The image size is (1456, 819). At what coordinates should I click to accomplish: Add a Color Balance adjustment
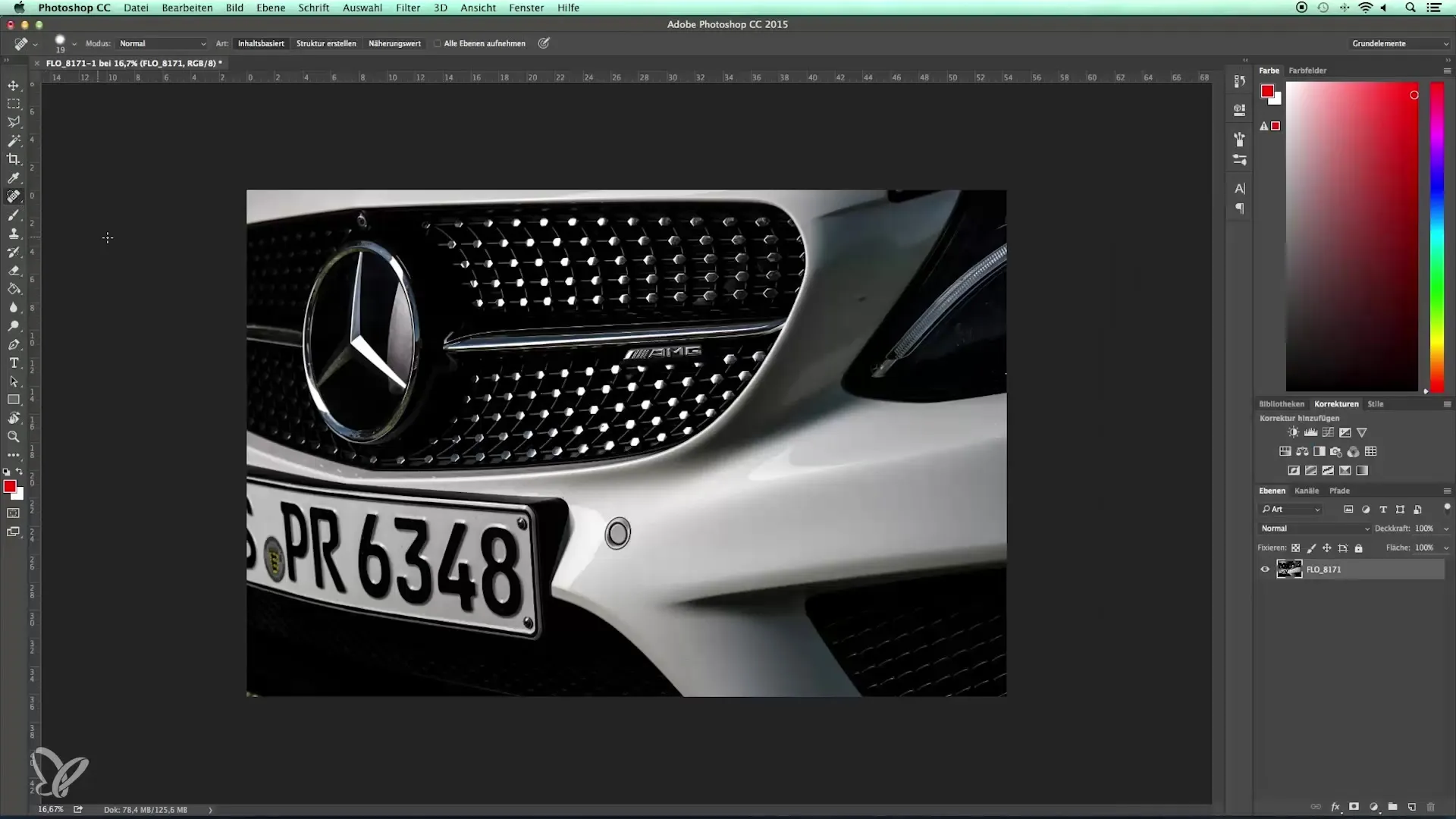pos(1302,451)
